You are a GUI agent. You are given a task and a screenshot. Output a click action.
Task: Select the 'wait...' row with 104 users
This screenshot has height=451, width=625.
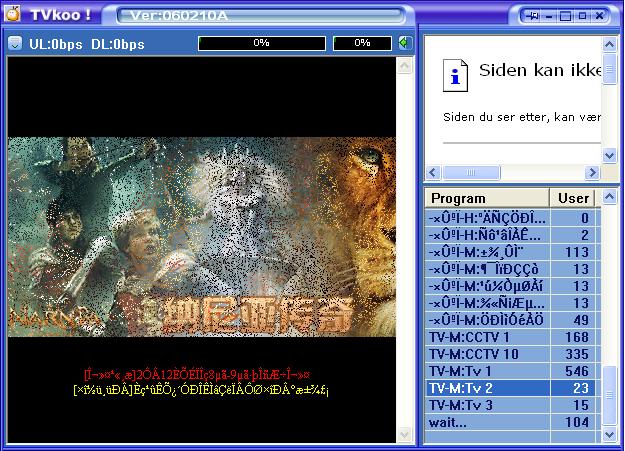click(513, 422)
